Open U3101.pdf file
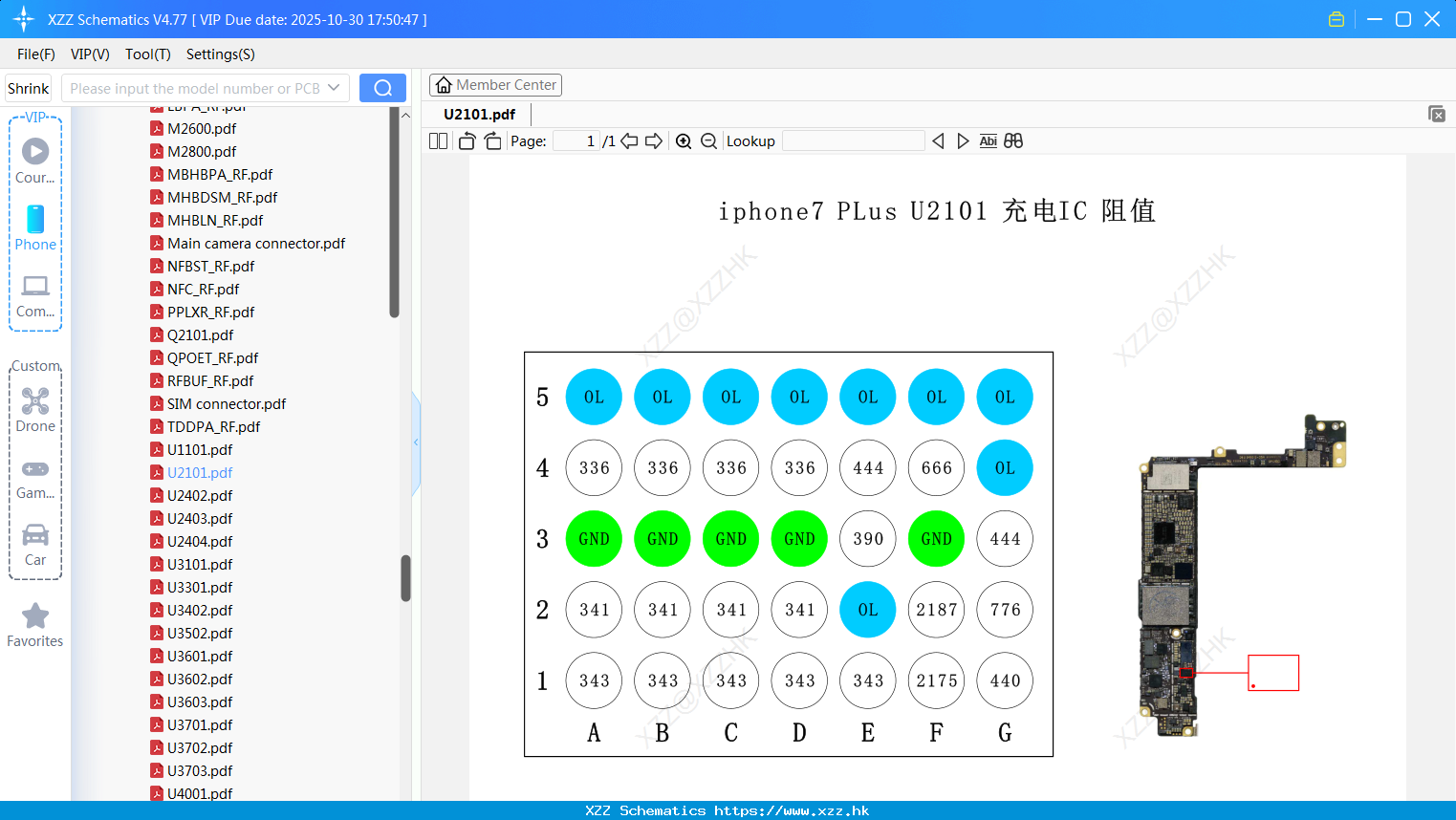 click(200, 564)
